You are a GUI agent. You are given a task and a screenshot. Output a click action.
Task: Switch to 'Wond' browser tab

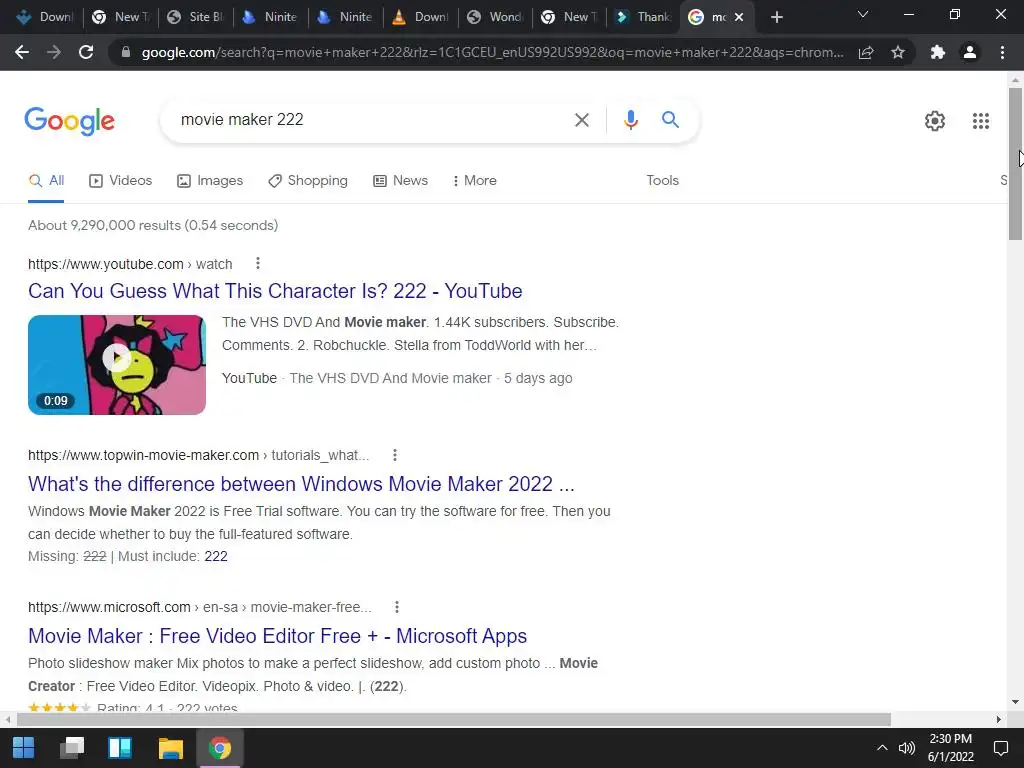(x=494, y=17)
